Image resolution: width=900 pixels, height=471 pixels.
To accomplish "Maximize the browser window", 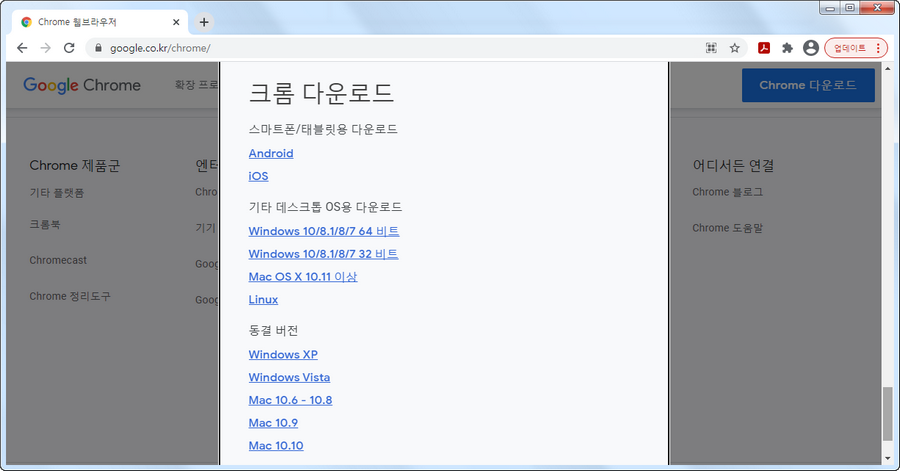I will [x=850, y=8].
